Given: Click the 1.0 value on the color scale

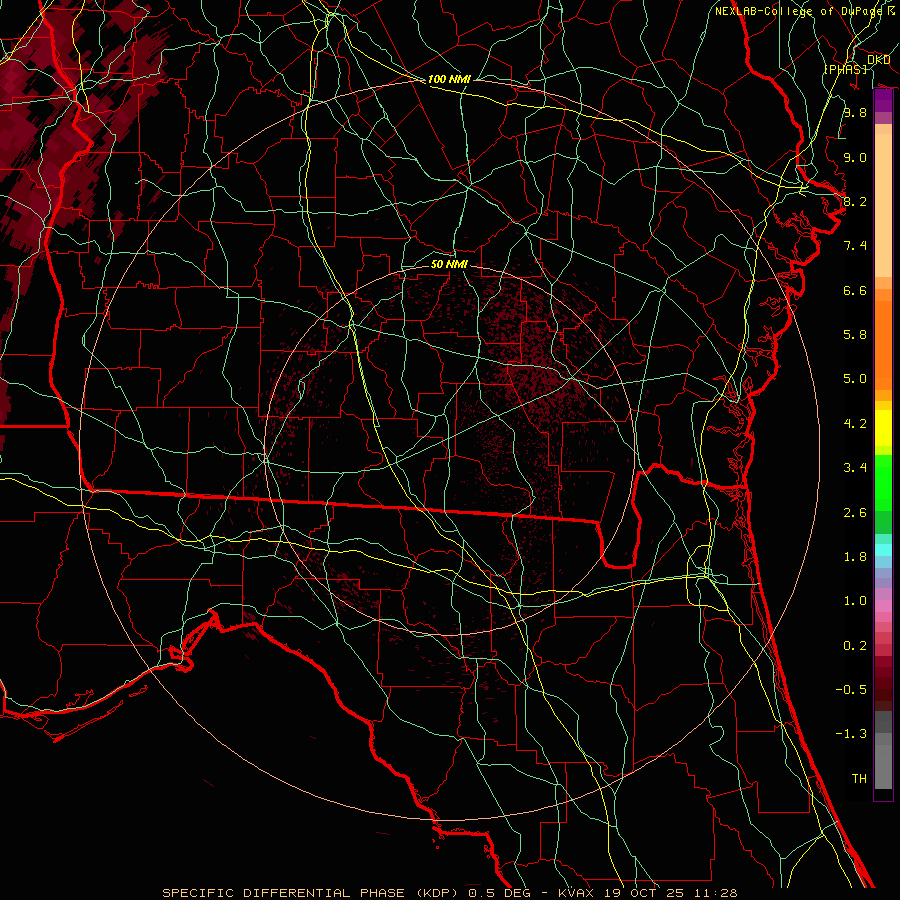Looking at the screenshot, I should click(855, 601).
